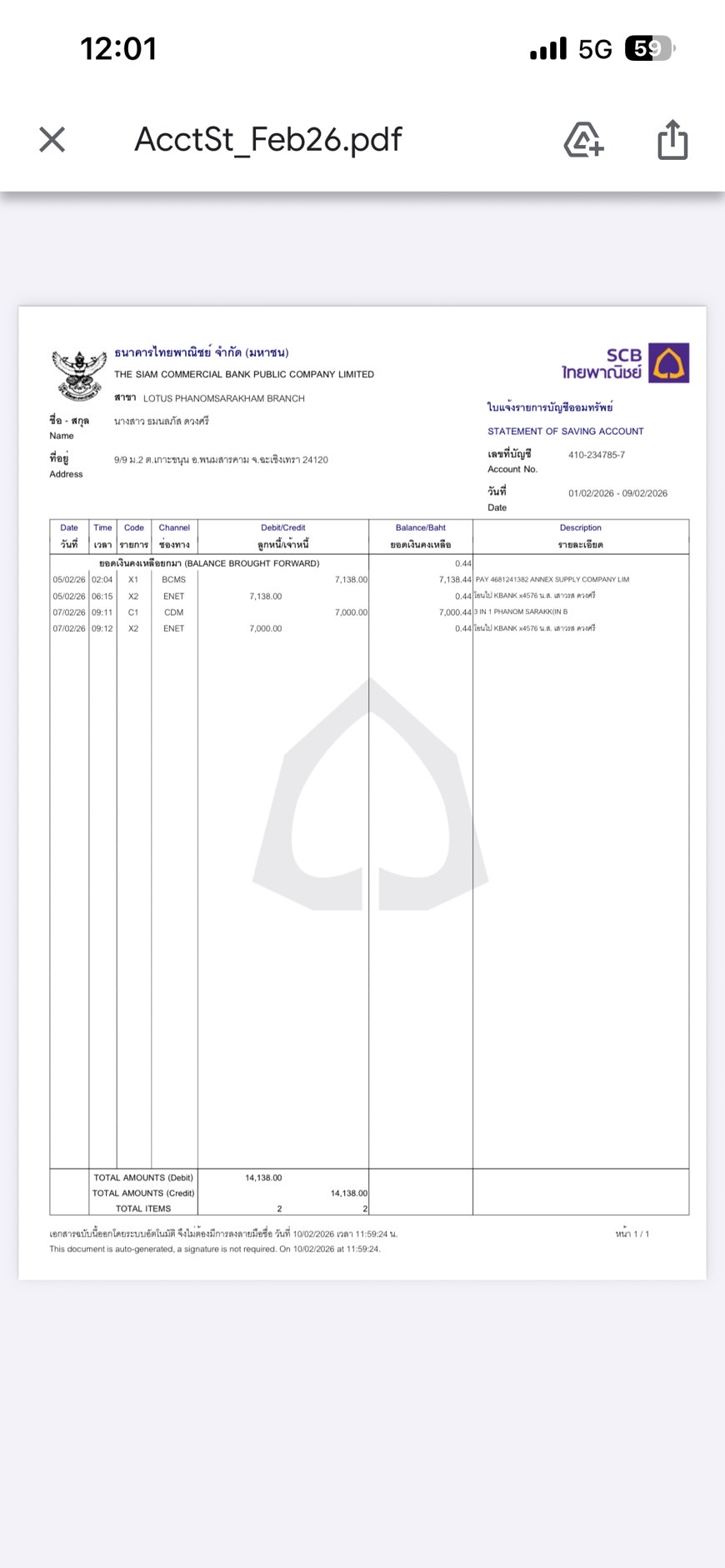Image resolution: width=725 pixels, height=1568 pixels.
Task: Tap the Add to Drive icon
Action: [583, 139]
